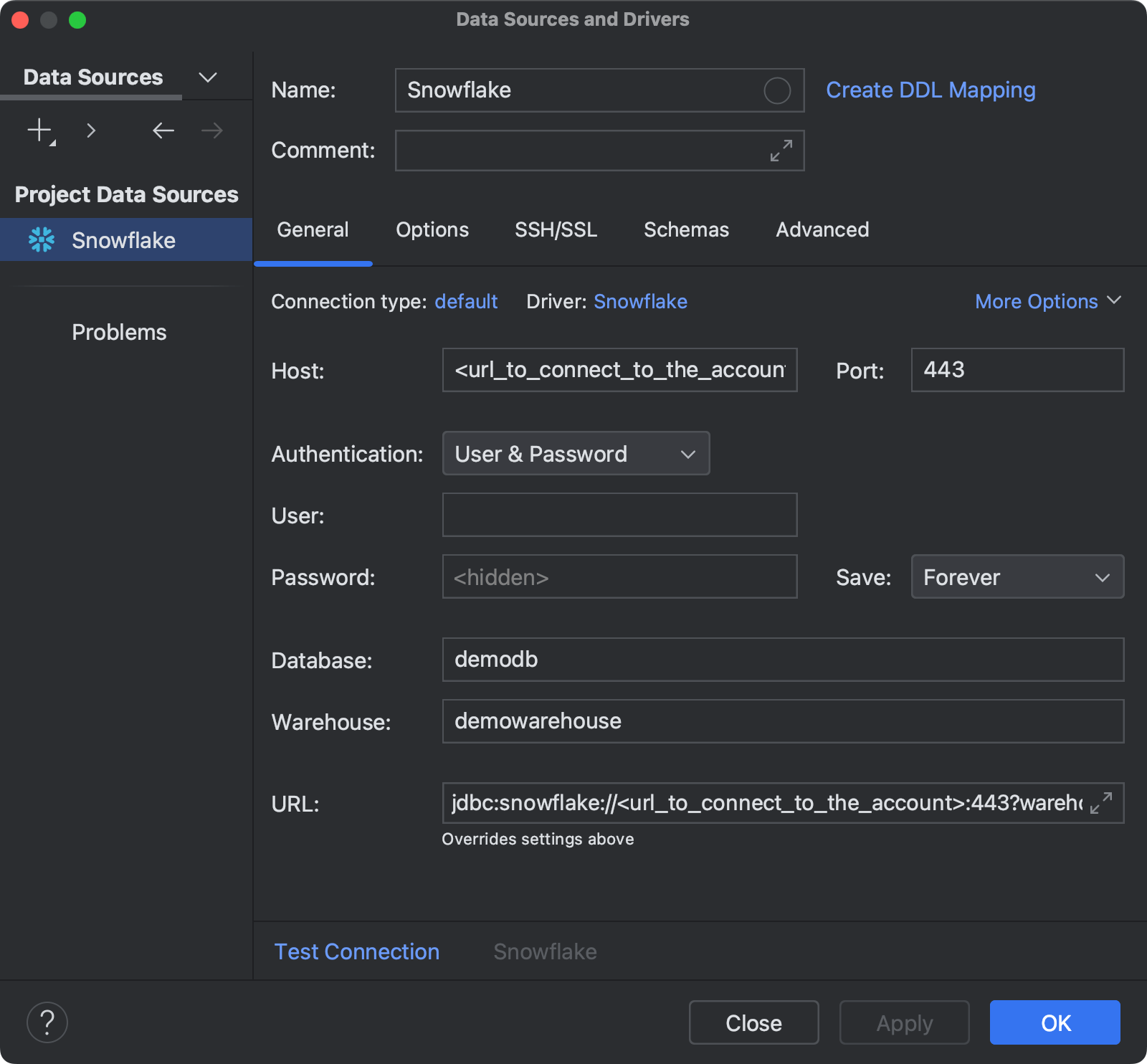Click Create DDL Mapping
Viewport: 1147px width, 1064px height.
click(x=930, y=90)
